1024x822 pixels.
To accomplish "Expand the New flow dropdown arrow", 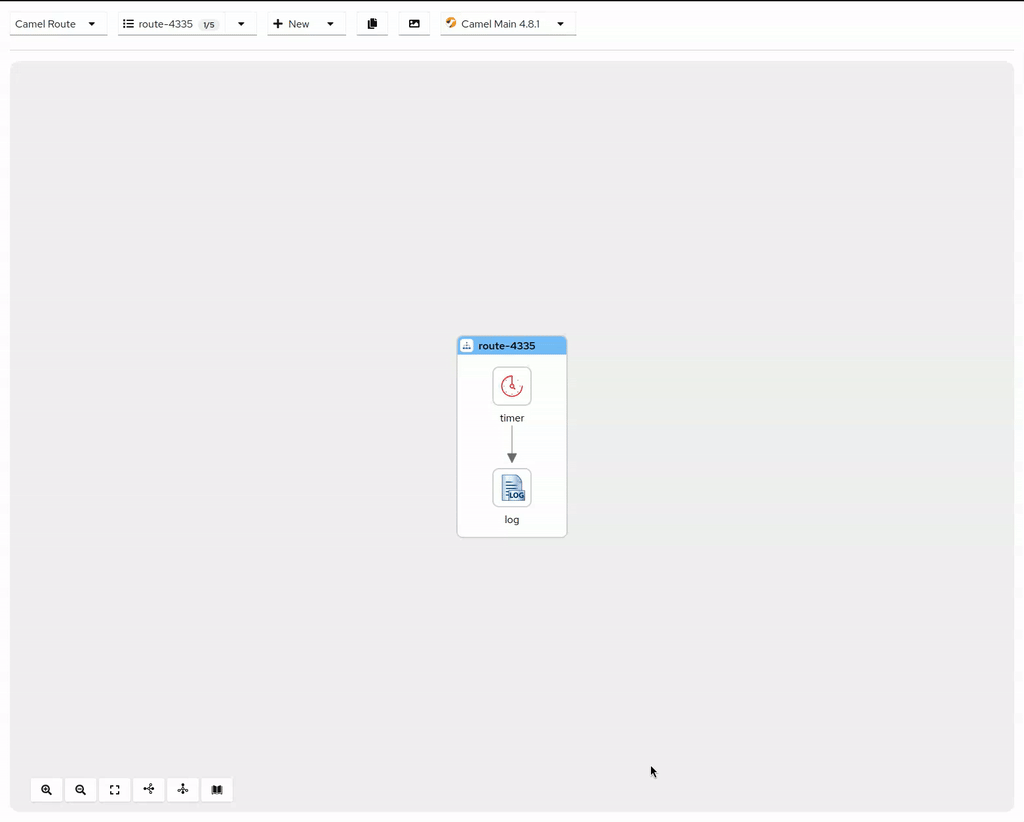I will tap(330, 23).
